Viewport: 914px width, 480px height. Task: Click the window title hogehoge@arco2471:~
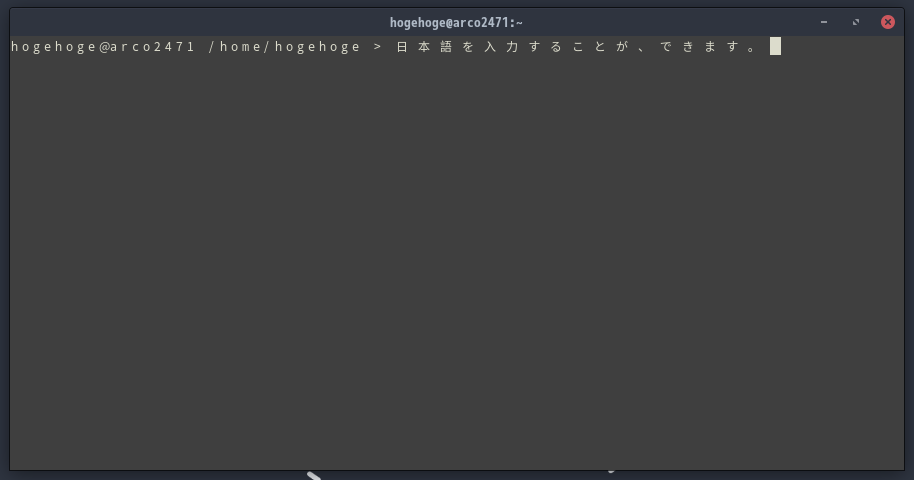[456, 23]
